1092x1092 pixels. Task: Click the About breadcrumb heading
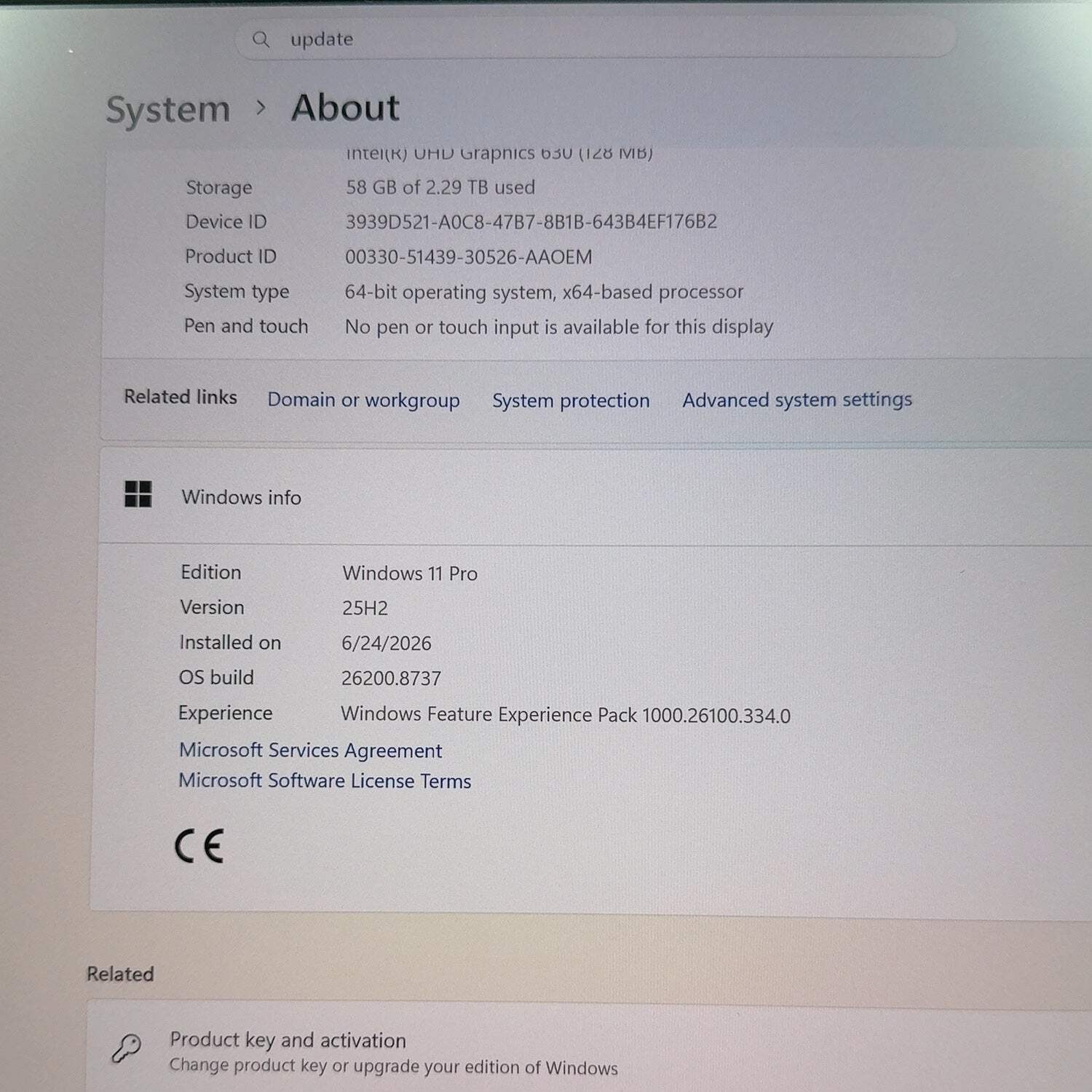(x=346, y=108)
